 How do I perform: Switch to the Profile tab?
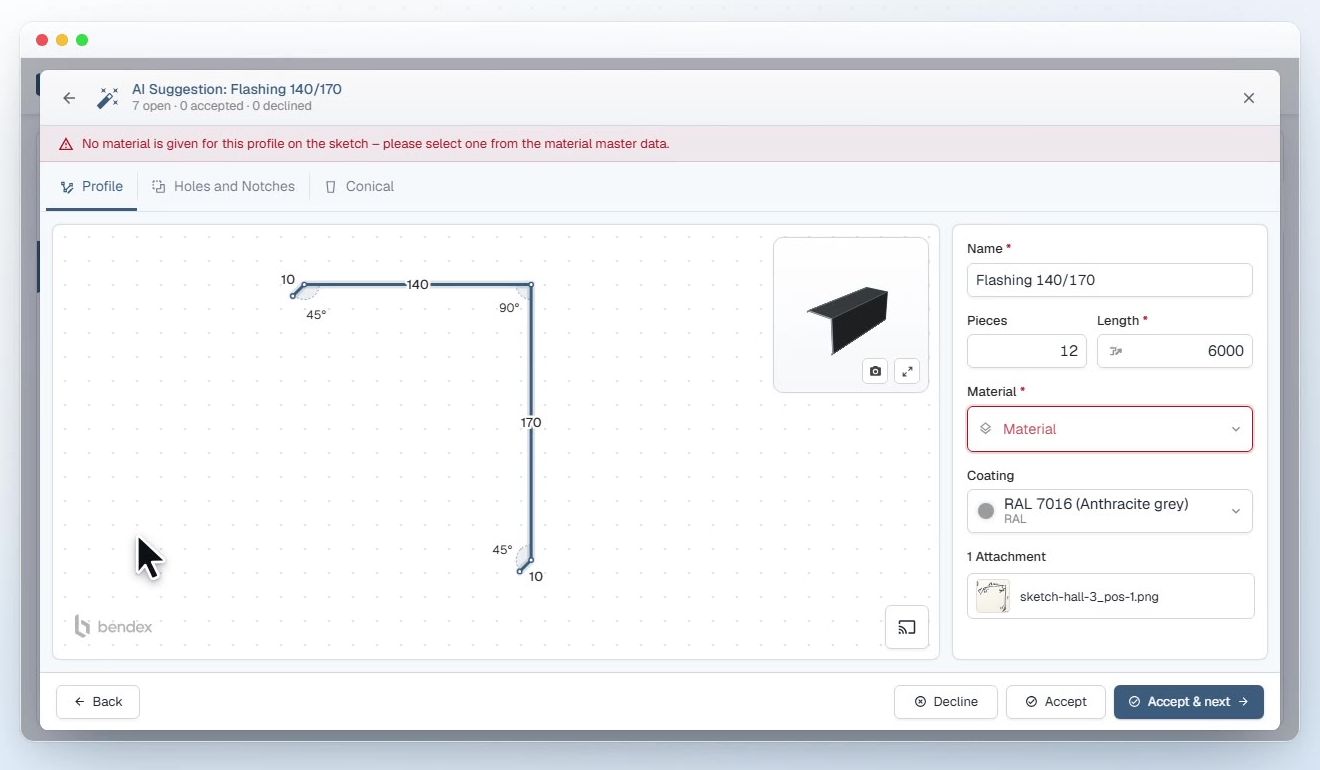coord(92,187)
